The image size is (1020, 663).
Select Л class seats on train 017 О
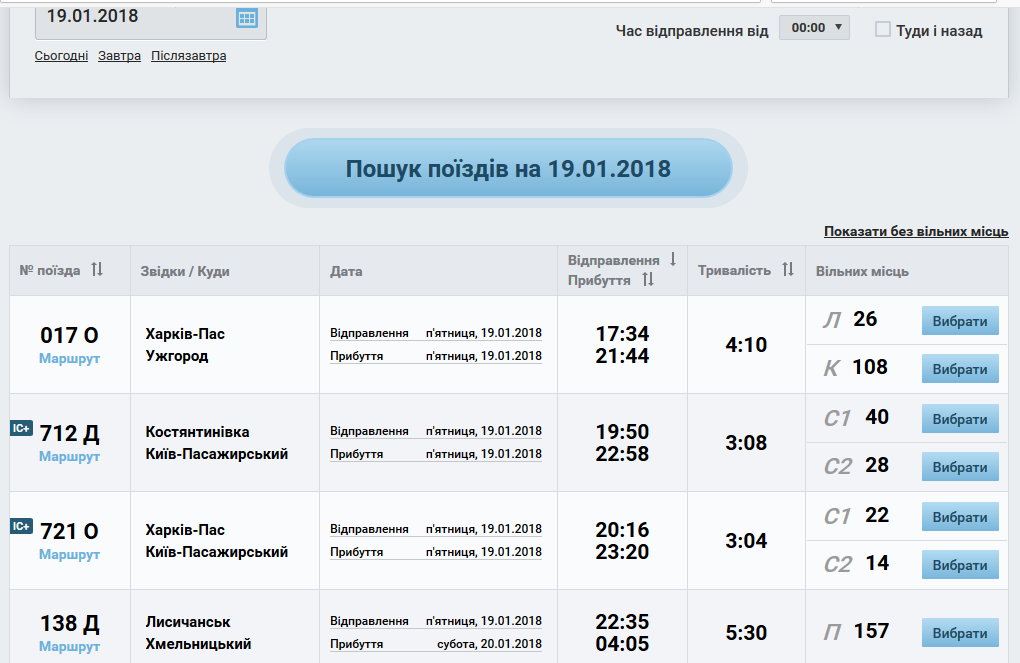pyautogui.click(x=959, y=321)
